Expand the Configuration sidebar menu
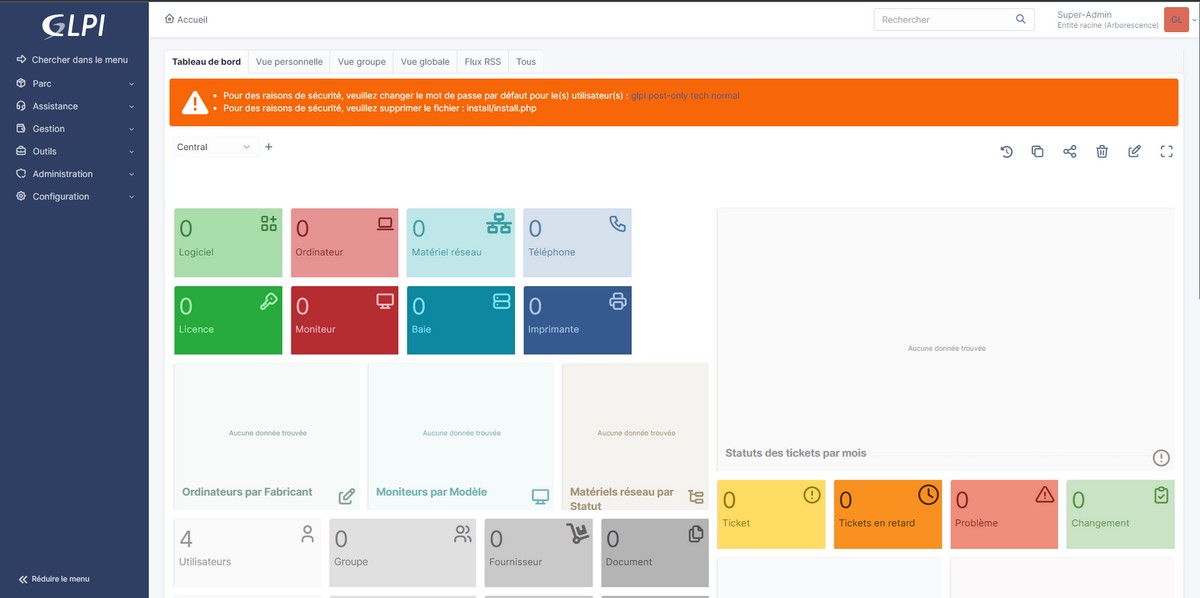The image size is (1200, 598). (74, 196)
